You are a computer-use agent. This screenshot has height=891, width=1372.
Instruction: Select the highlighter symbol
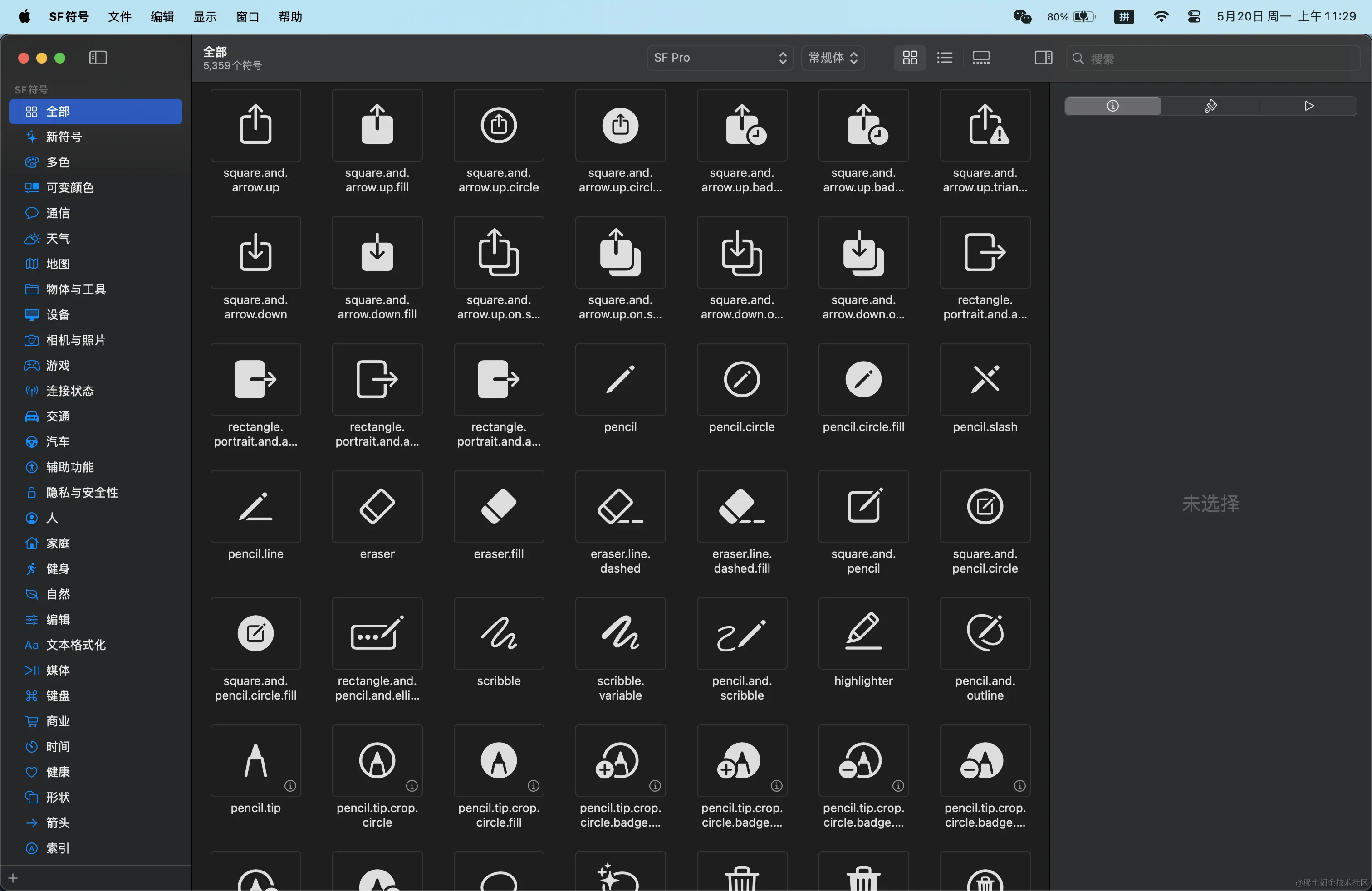tap(863, 633)
